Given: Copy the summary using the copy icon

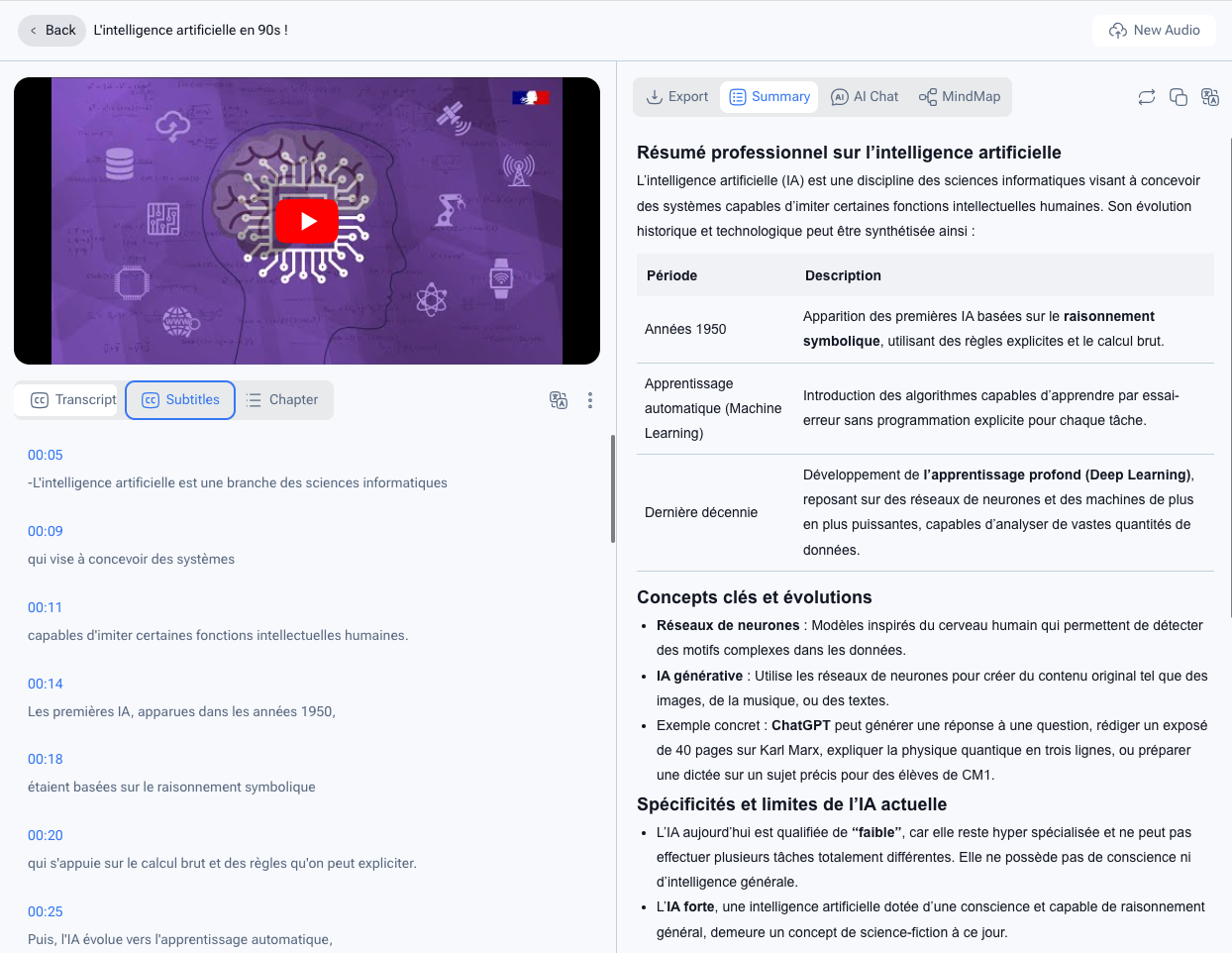Looking at the screenshot, I should point(1179,97).
